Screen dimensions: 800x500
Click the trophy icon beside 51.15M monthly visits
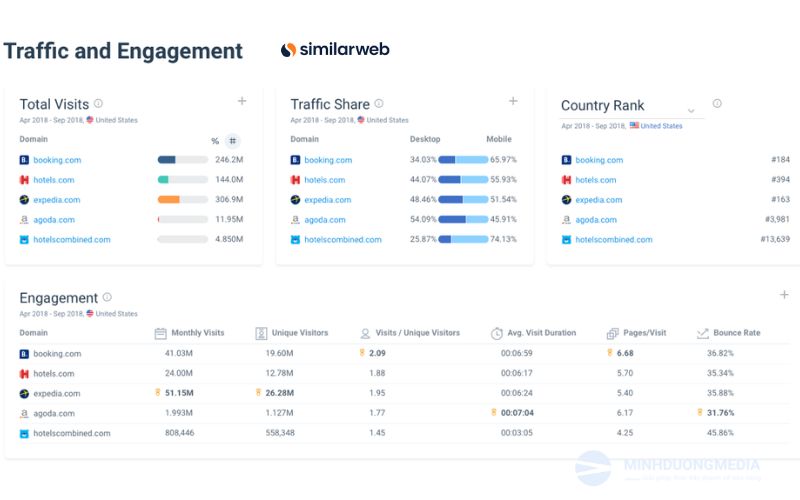(158, 392)
